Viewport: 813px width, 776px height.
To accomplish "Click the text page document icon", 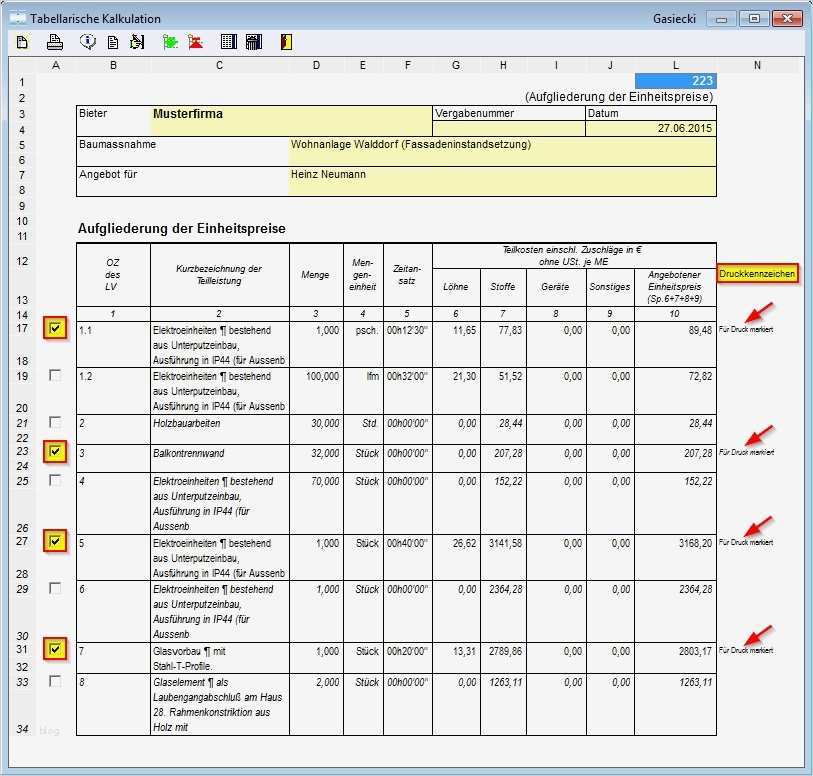I will (113, 43).
